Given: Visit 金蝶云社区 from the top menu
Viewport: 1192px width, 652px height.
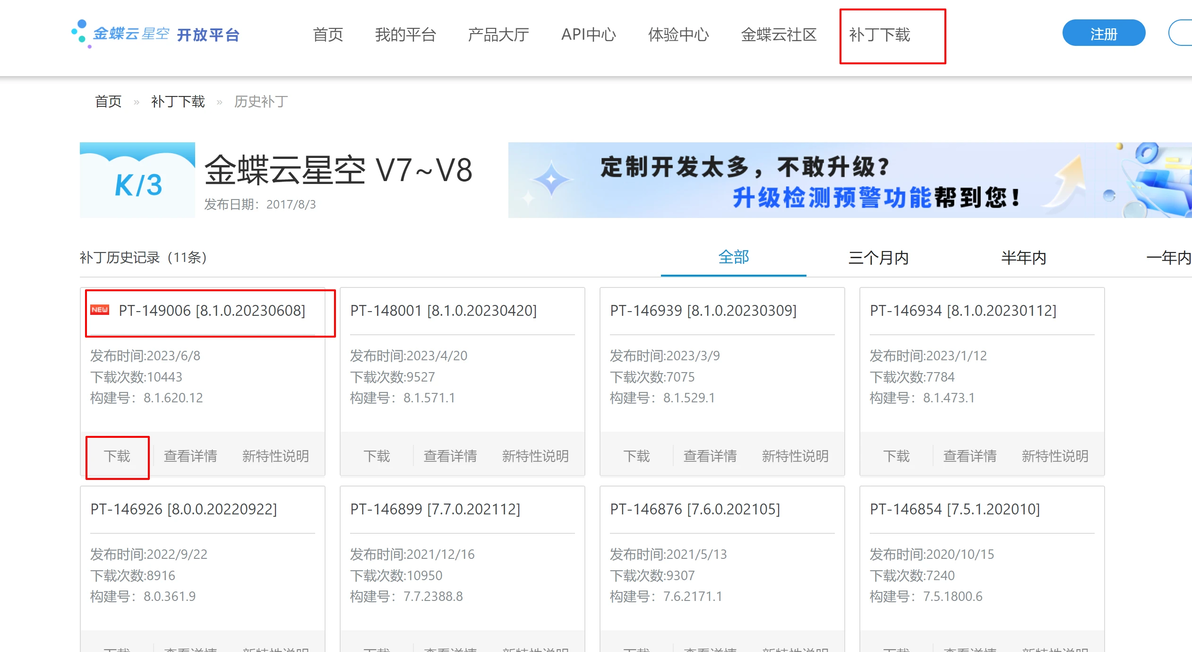Looking at the screenshot, I should 778,35.
